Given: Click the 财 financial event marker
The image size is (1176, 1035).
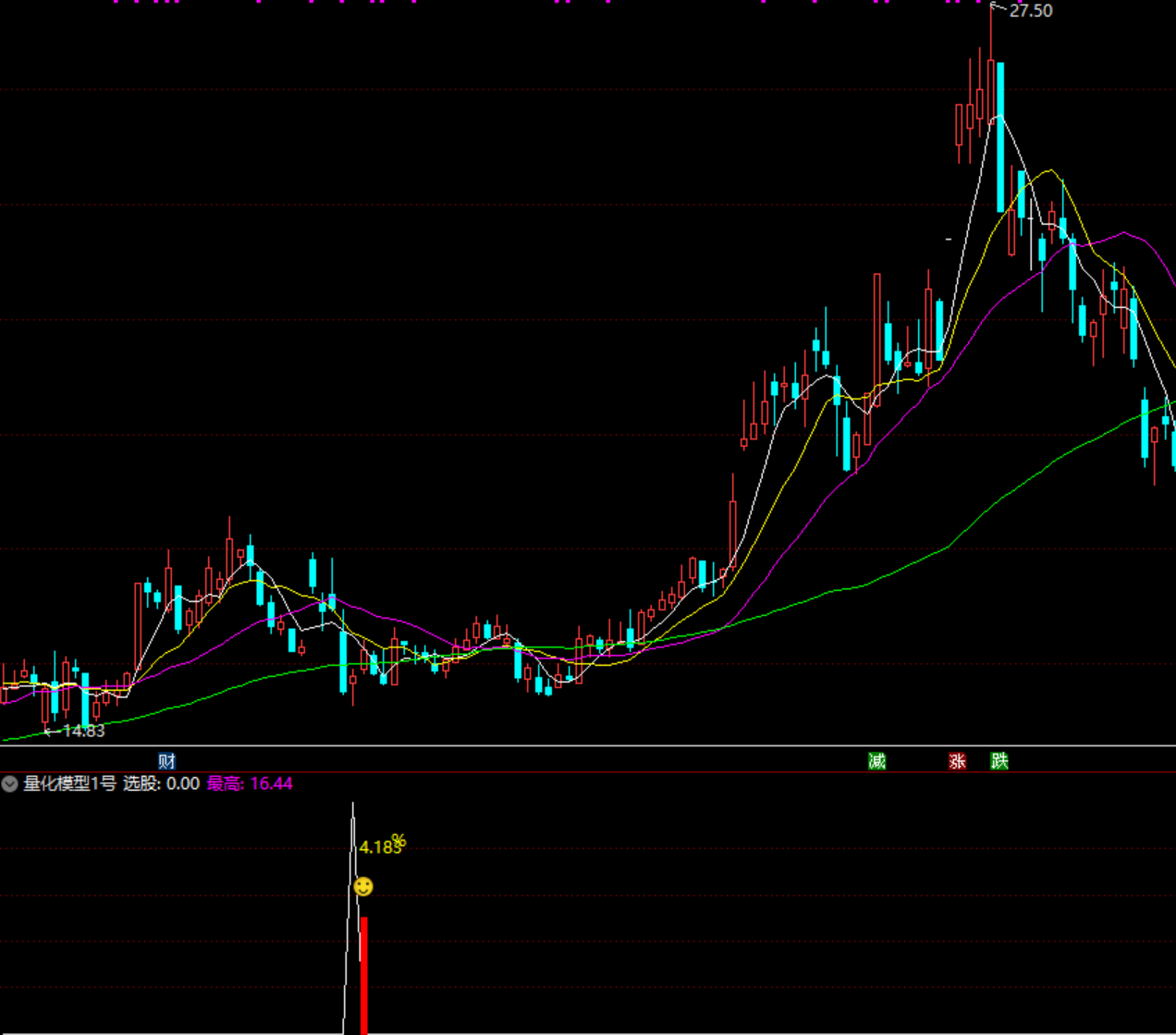Looking at the screenshot, I should click(x=166, y=761).
